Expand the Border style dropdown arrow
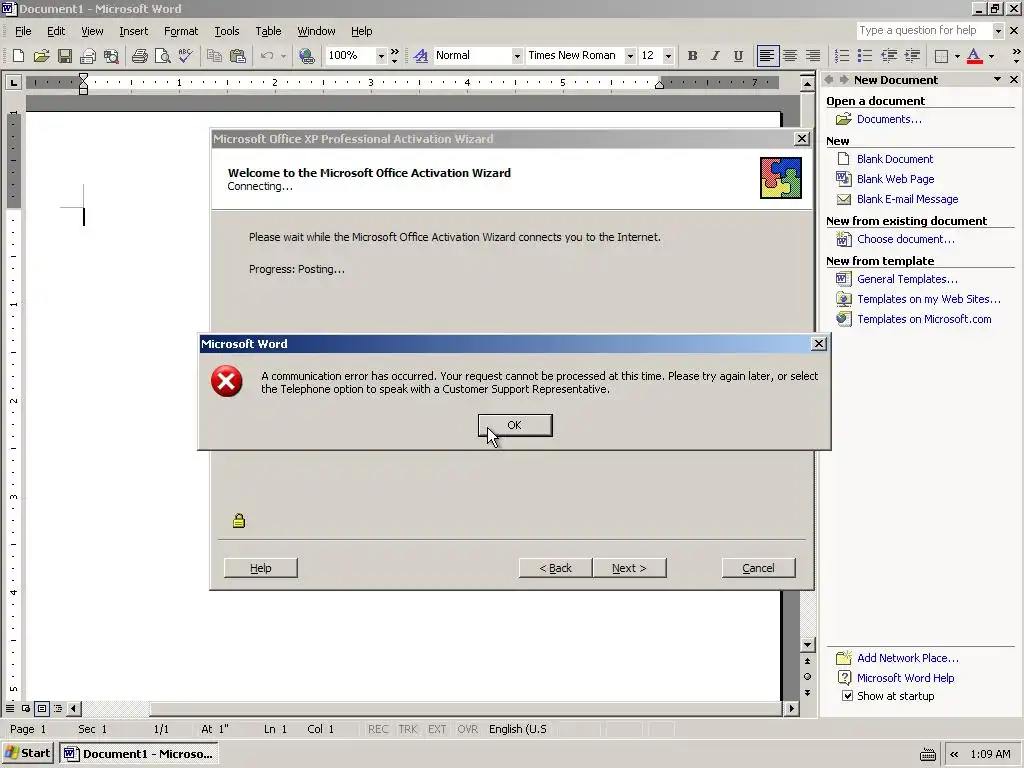 pyautogui.click(x=957, y=56)
